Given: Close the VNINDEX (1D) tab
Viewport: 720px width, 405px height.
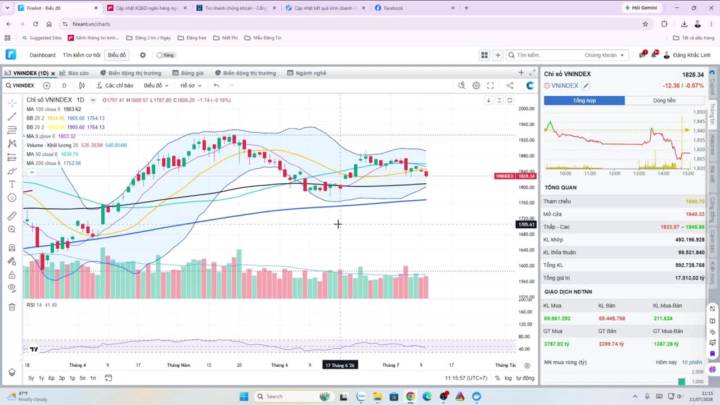Looking at the screenshot, I should 53,73.
